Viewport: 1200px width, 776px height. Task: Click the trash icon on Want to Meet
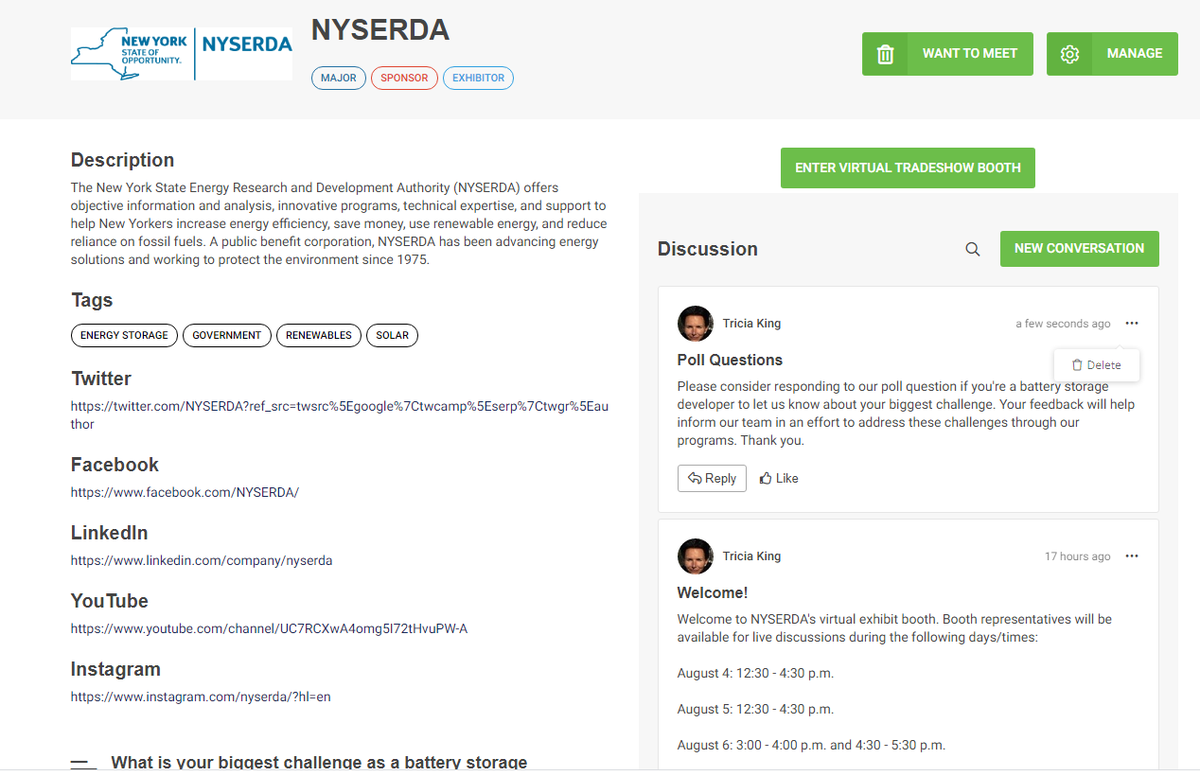point(885,54)
